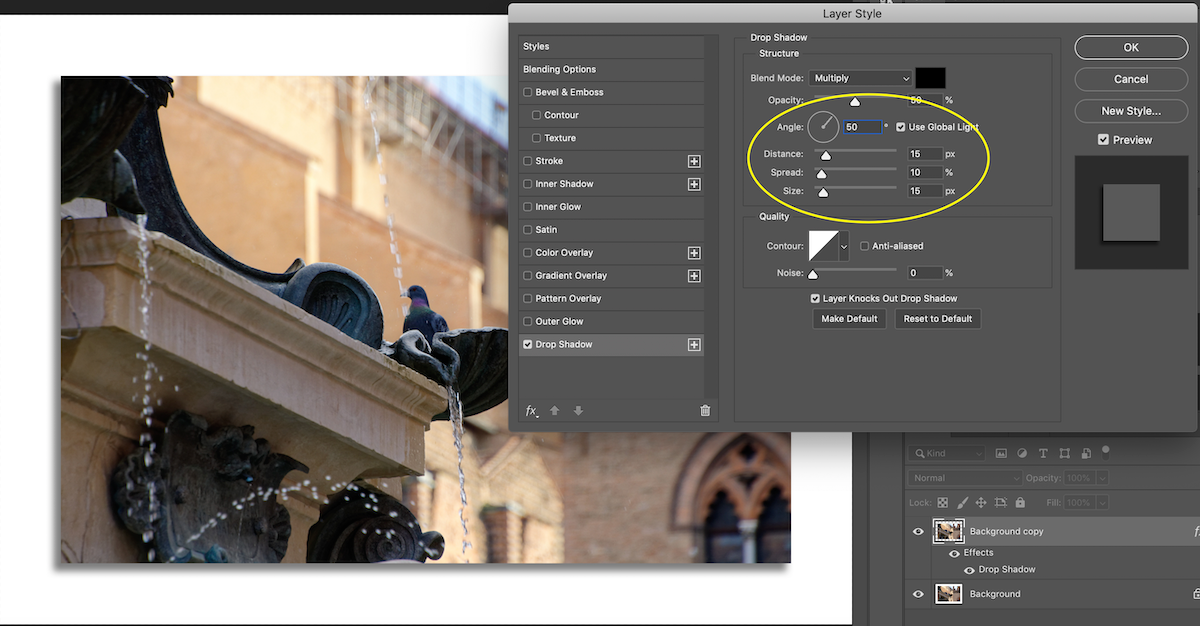
Task: Click the Distance slider handle
Action: (x=825, y=155)
